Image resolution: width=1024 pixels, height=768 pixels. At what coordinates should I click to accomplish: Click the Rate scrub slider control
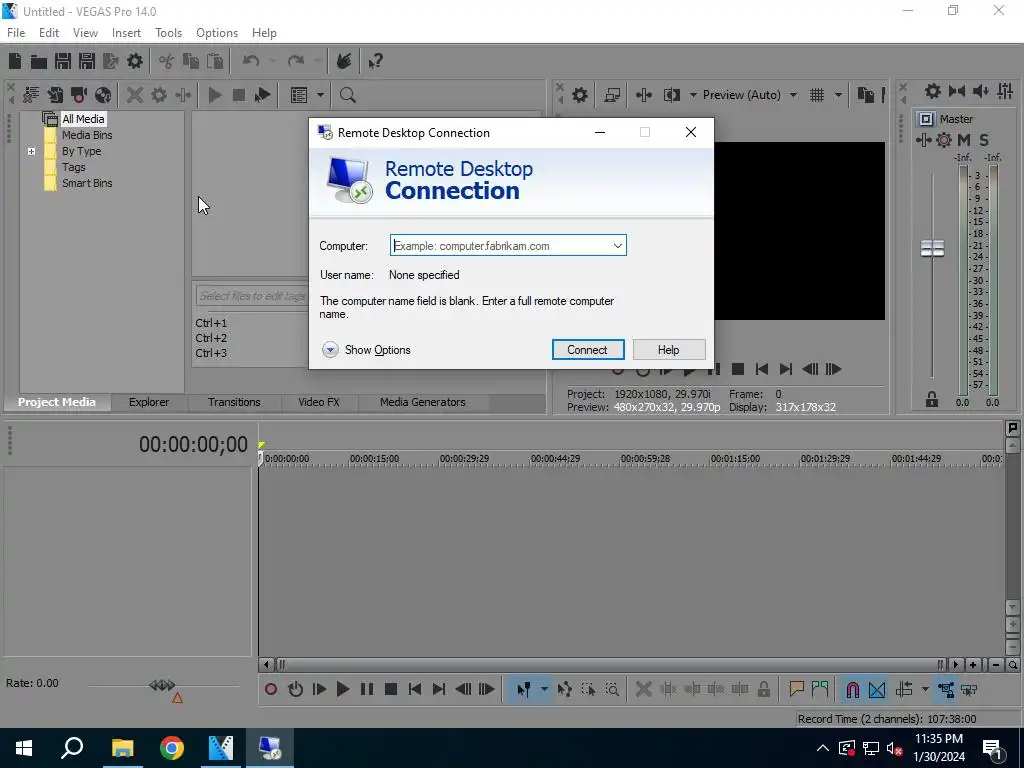(x=162, y=685)
